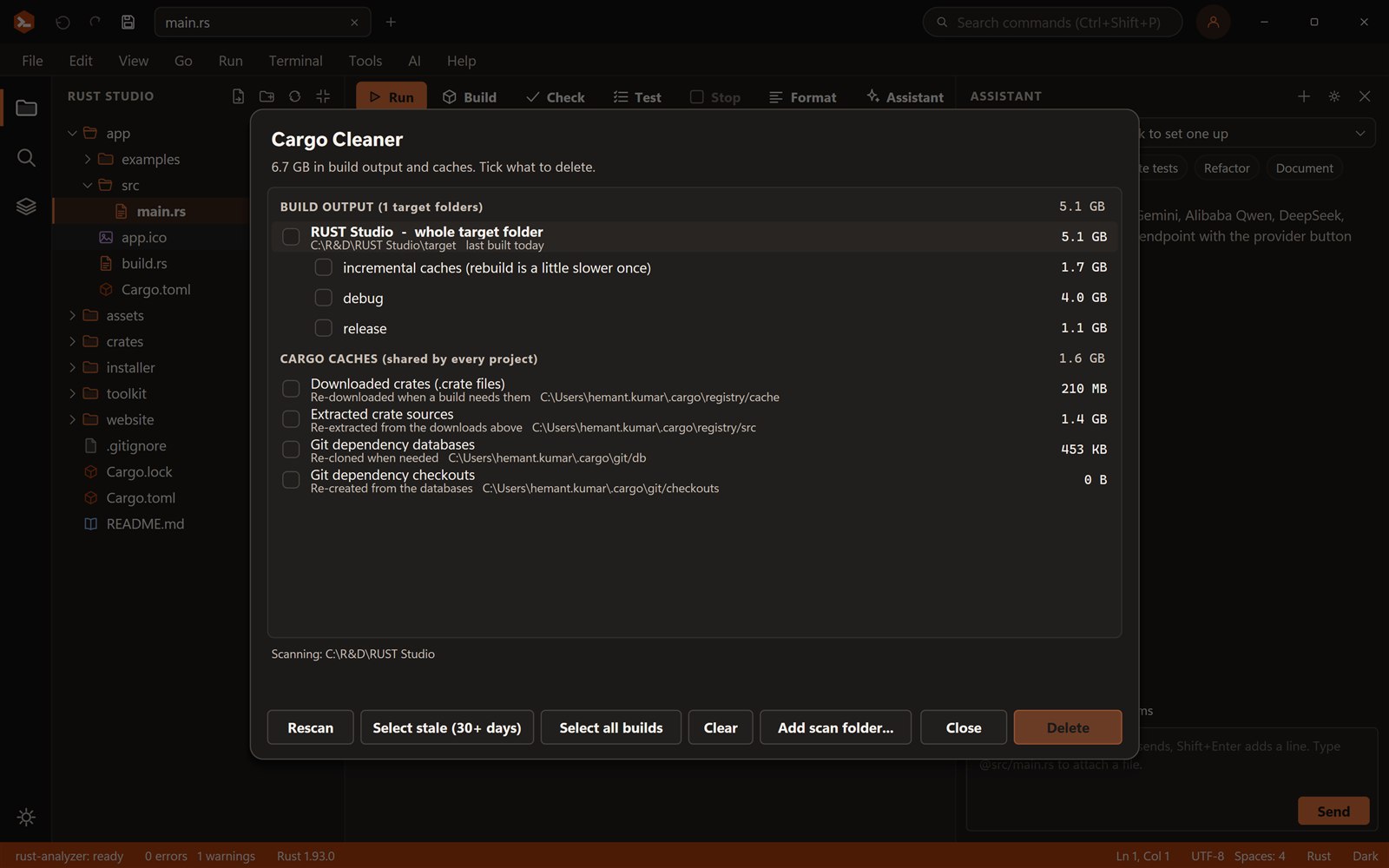Close the main.rs tab

pos(354,23)
